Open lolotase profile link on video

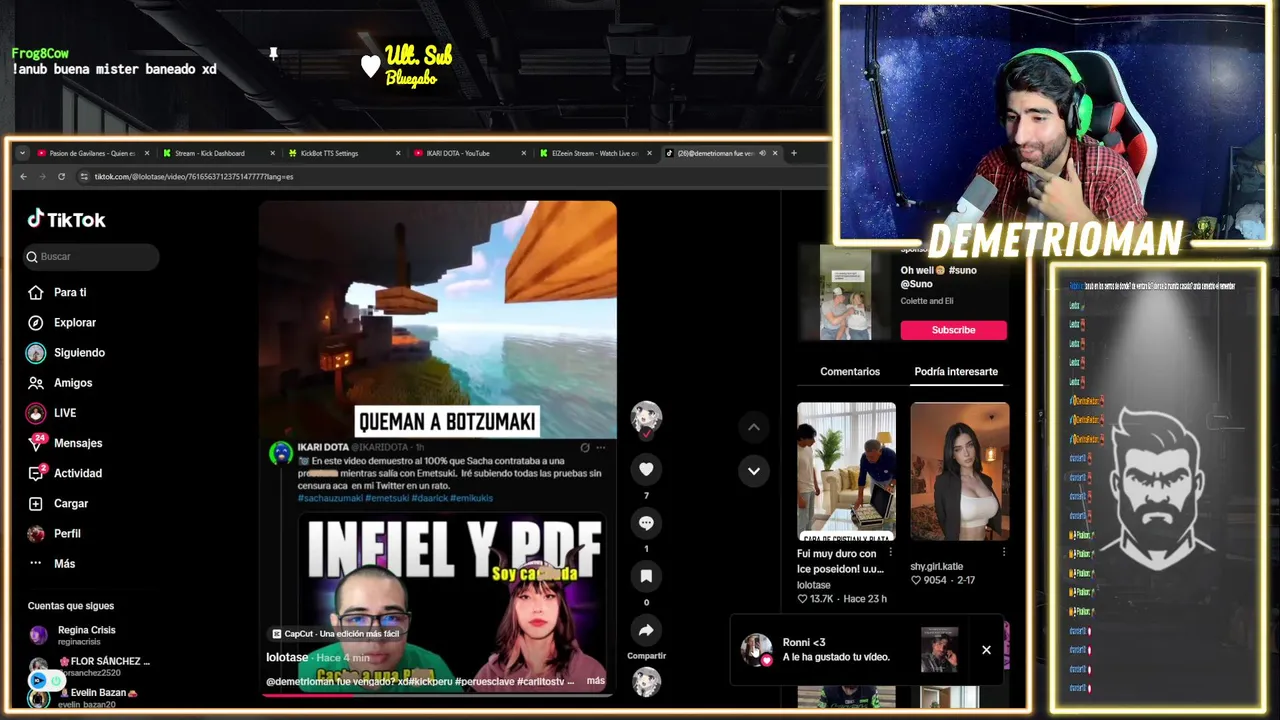point(287,657)
